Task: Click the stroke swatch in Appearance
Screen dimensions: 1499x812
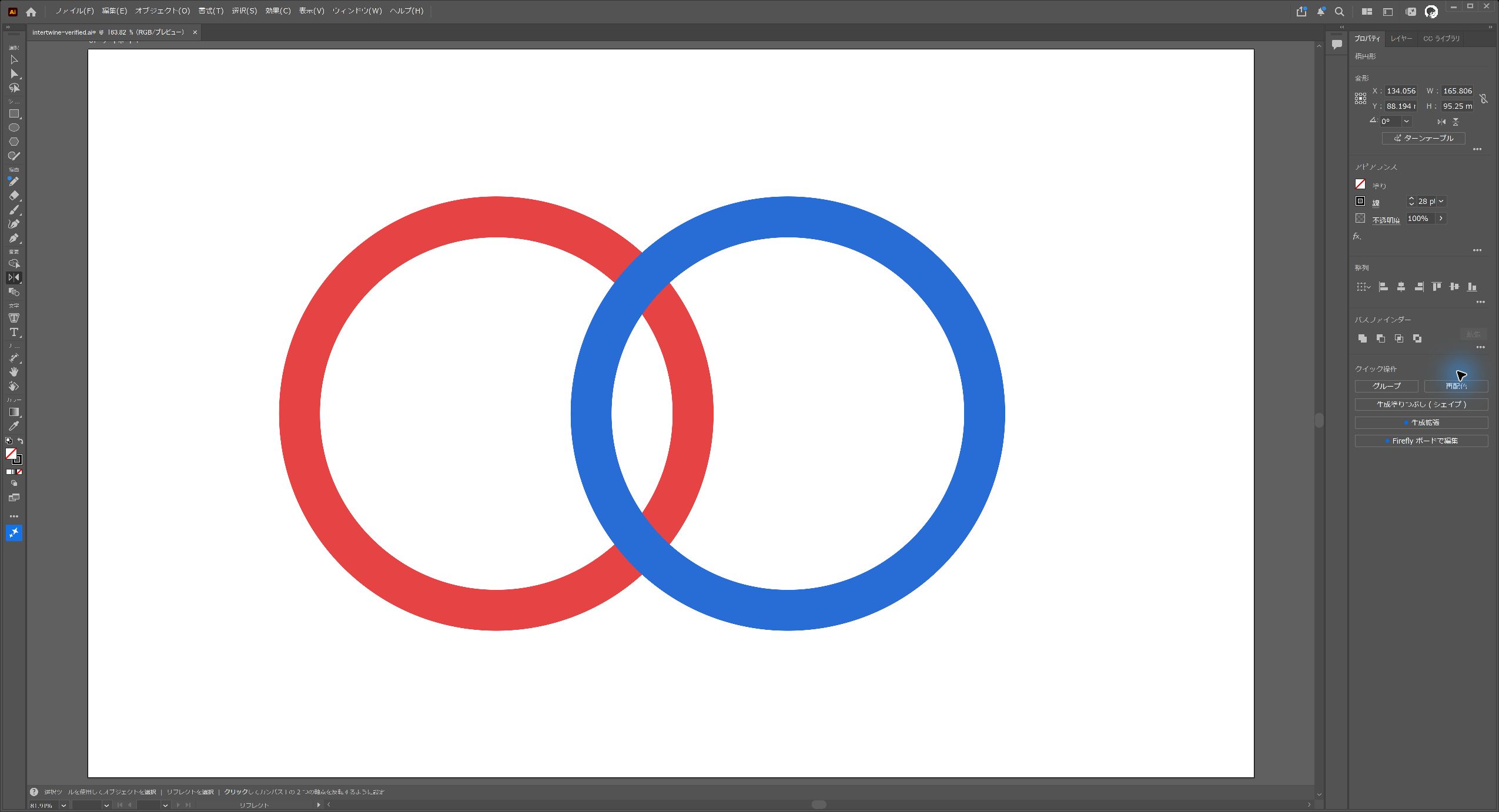Action: tap(1360, 202)
